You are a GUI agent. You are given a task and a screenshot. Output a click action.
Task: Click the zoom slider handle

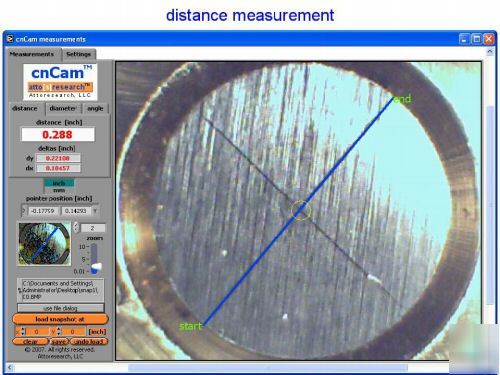click(x=96, y=267)
